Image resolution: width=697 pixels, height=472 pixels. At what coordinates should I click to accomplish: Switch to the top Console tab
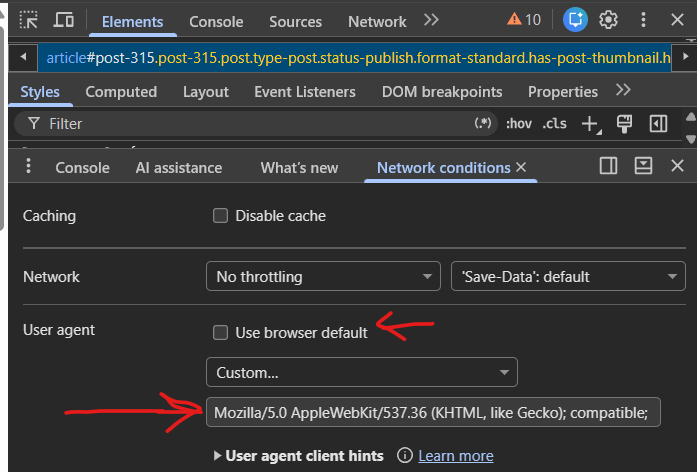pos(216,22)
